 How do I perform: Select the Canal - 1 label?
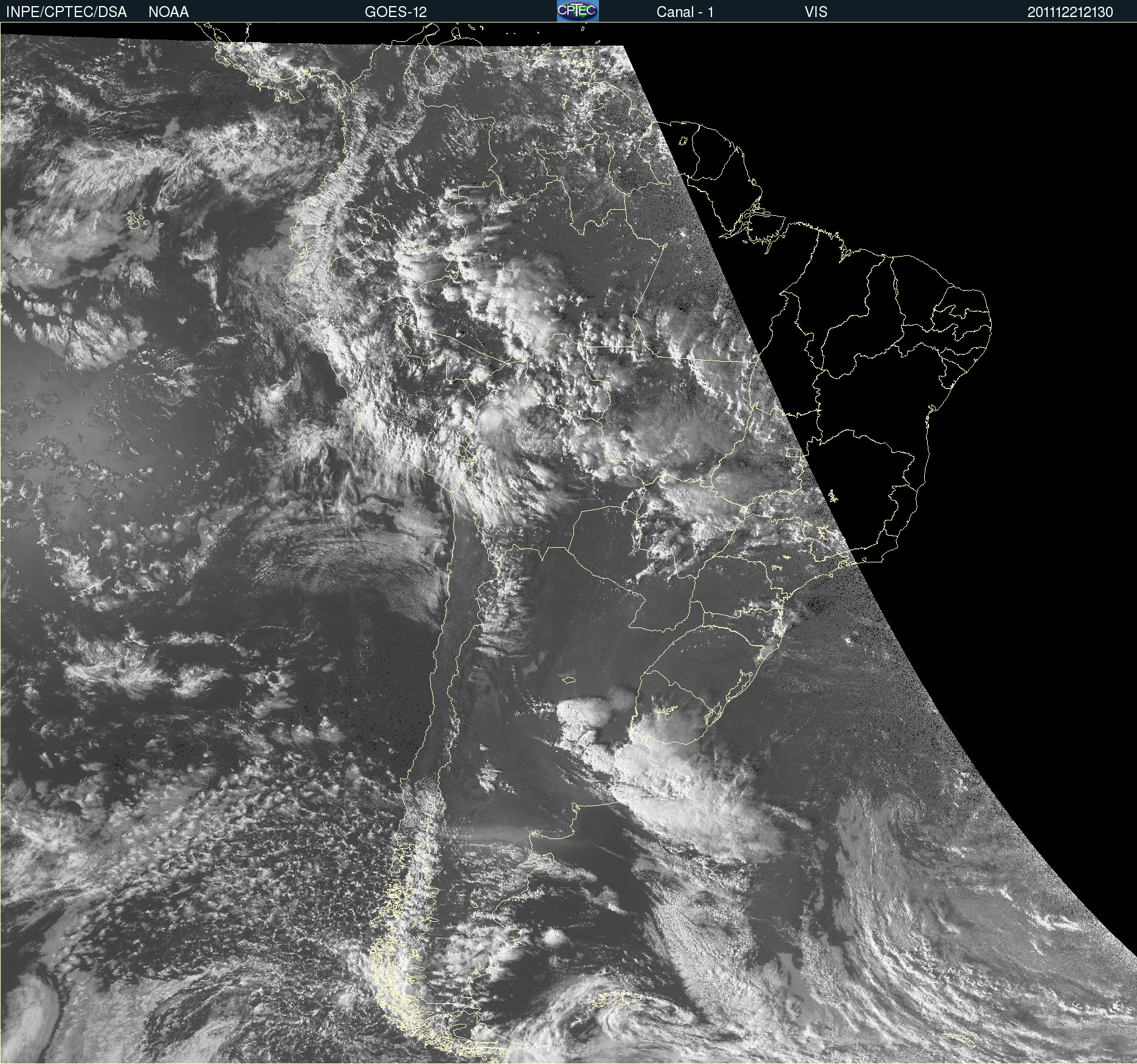tap(685, 12)
